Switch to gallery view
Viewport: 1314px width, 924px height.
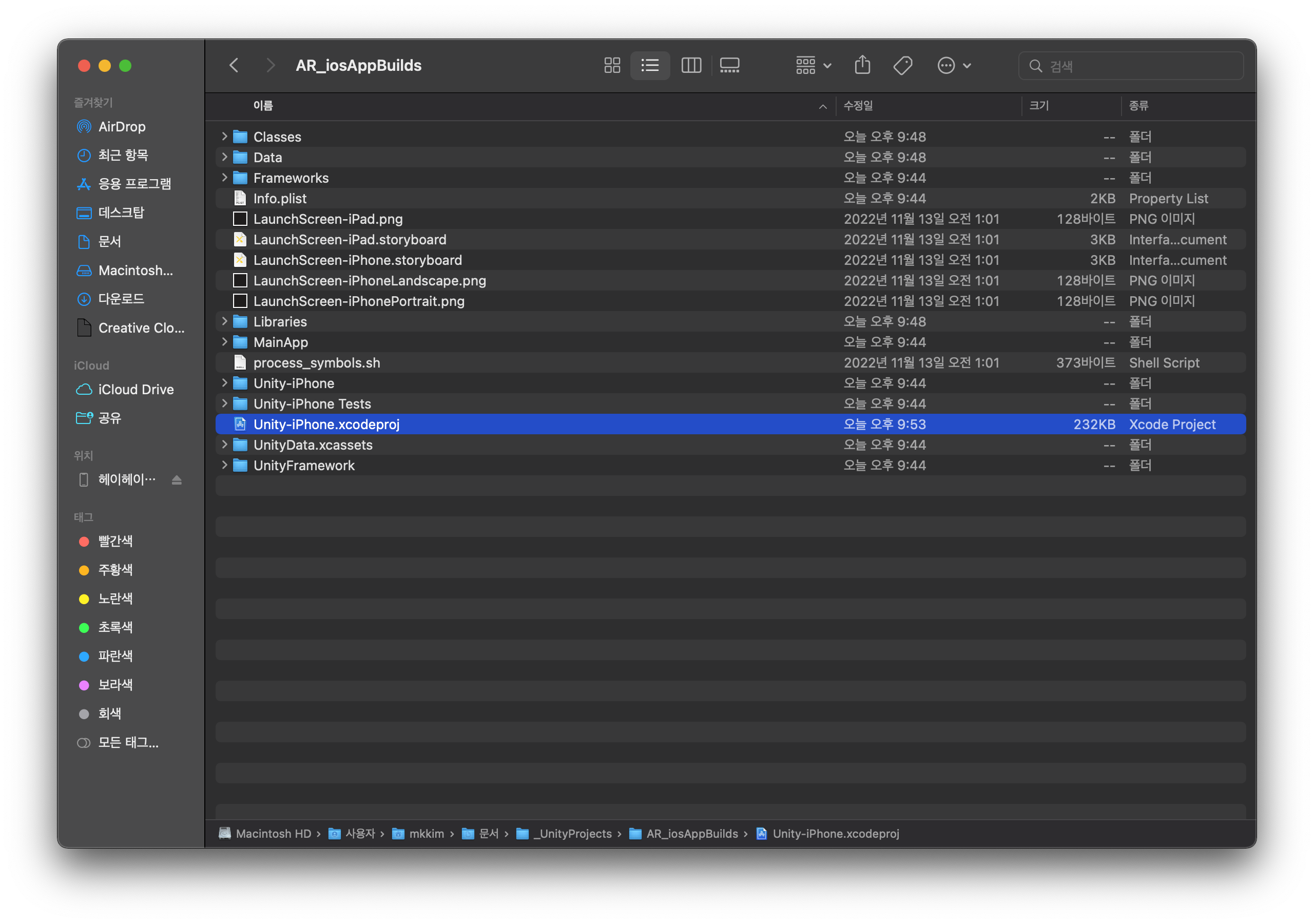pyautogui.click(x=730, y=65)
